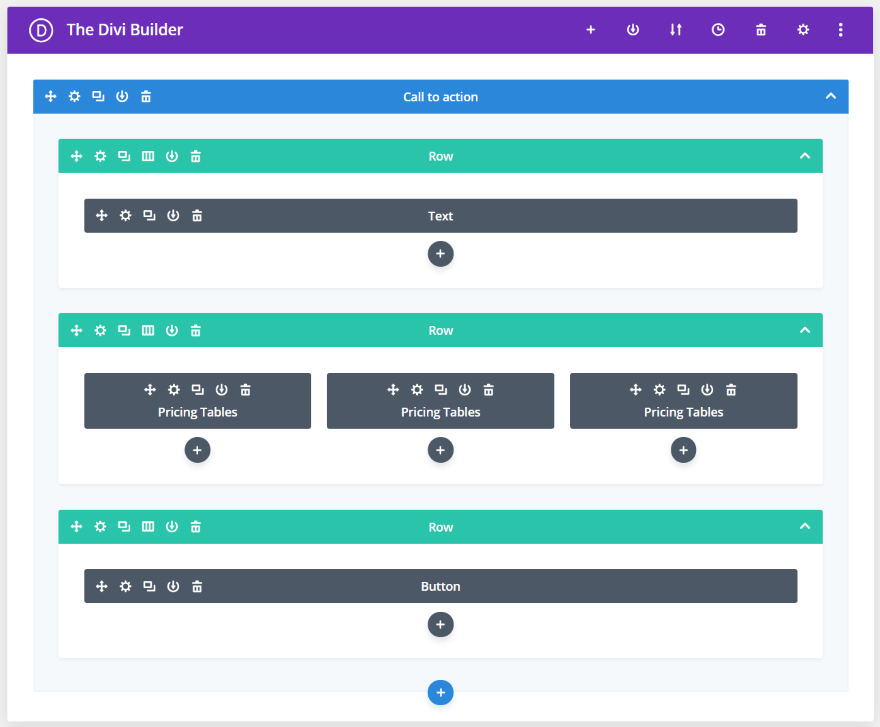Open builder history clock icon
880x727 pixels.
click(718, 30)
